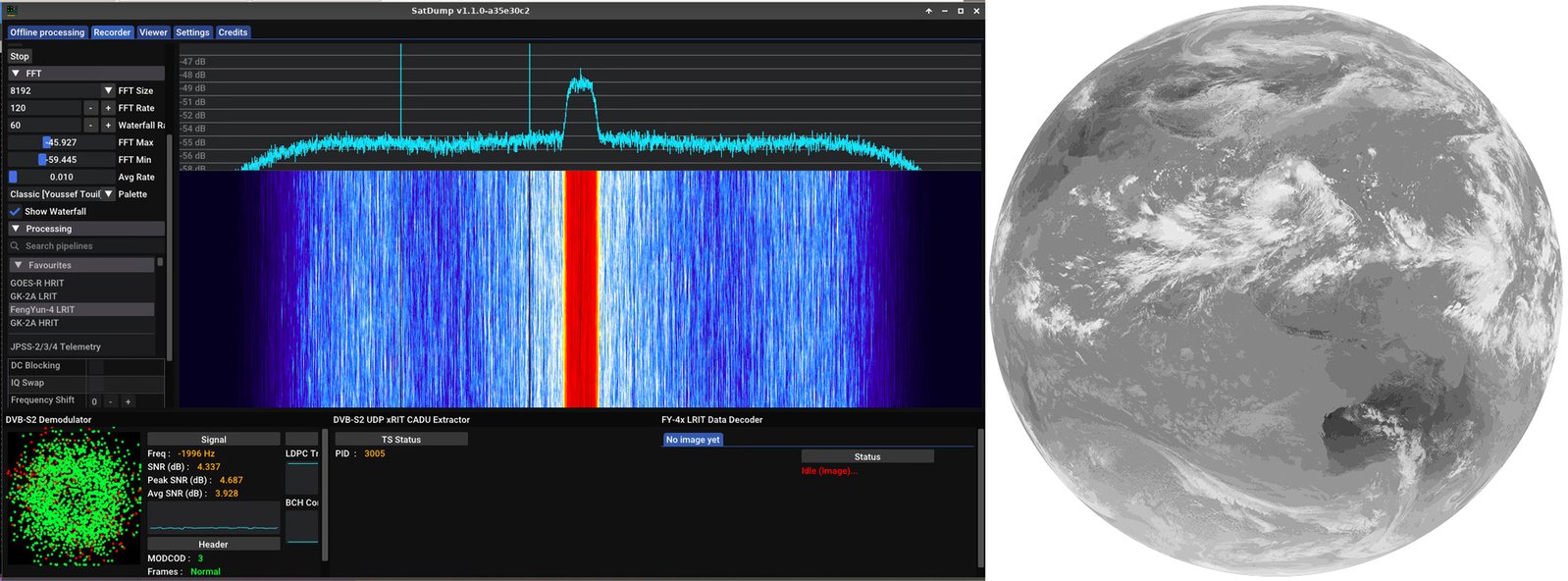Click the Frequency Shift plus button

128,401
